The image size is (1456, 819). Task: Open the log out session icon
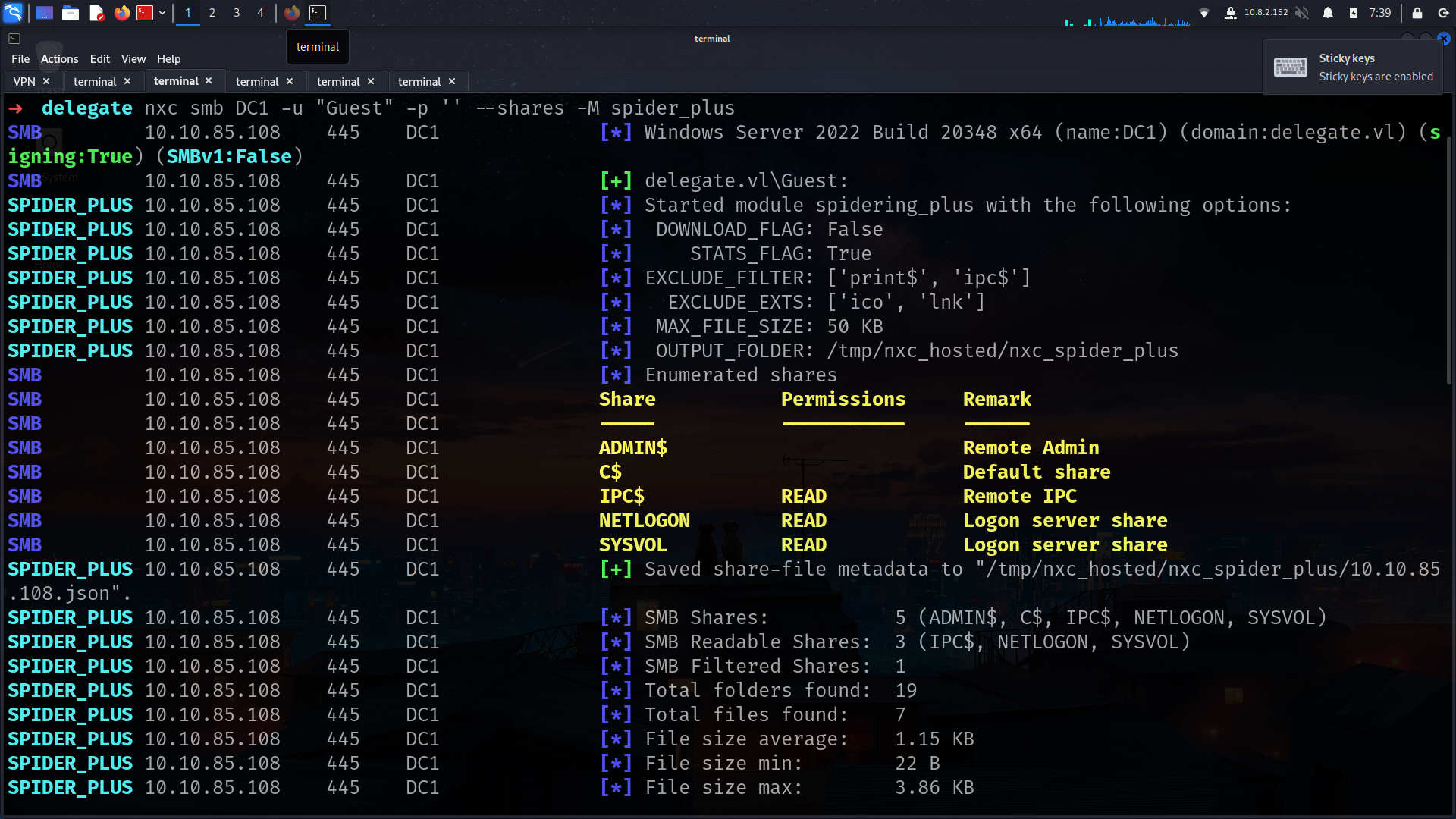[x=1443, y=13]
